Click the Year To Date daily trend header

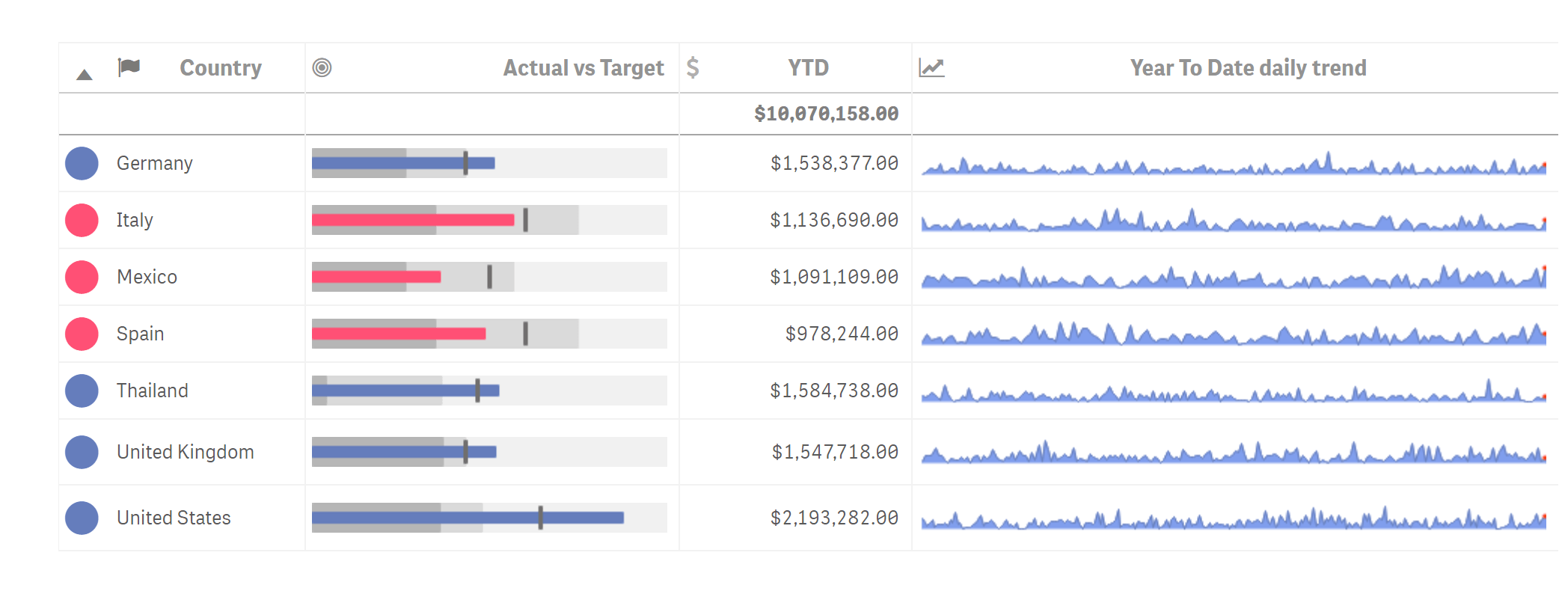[x=1248, y=68]
